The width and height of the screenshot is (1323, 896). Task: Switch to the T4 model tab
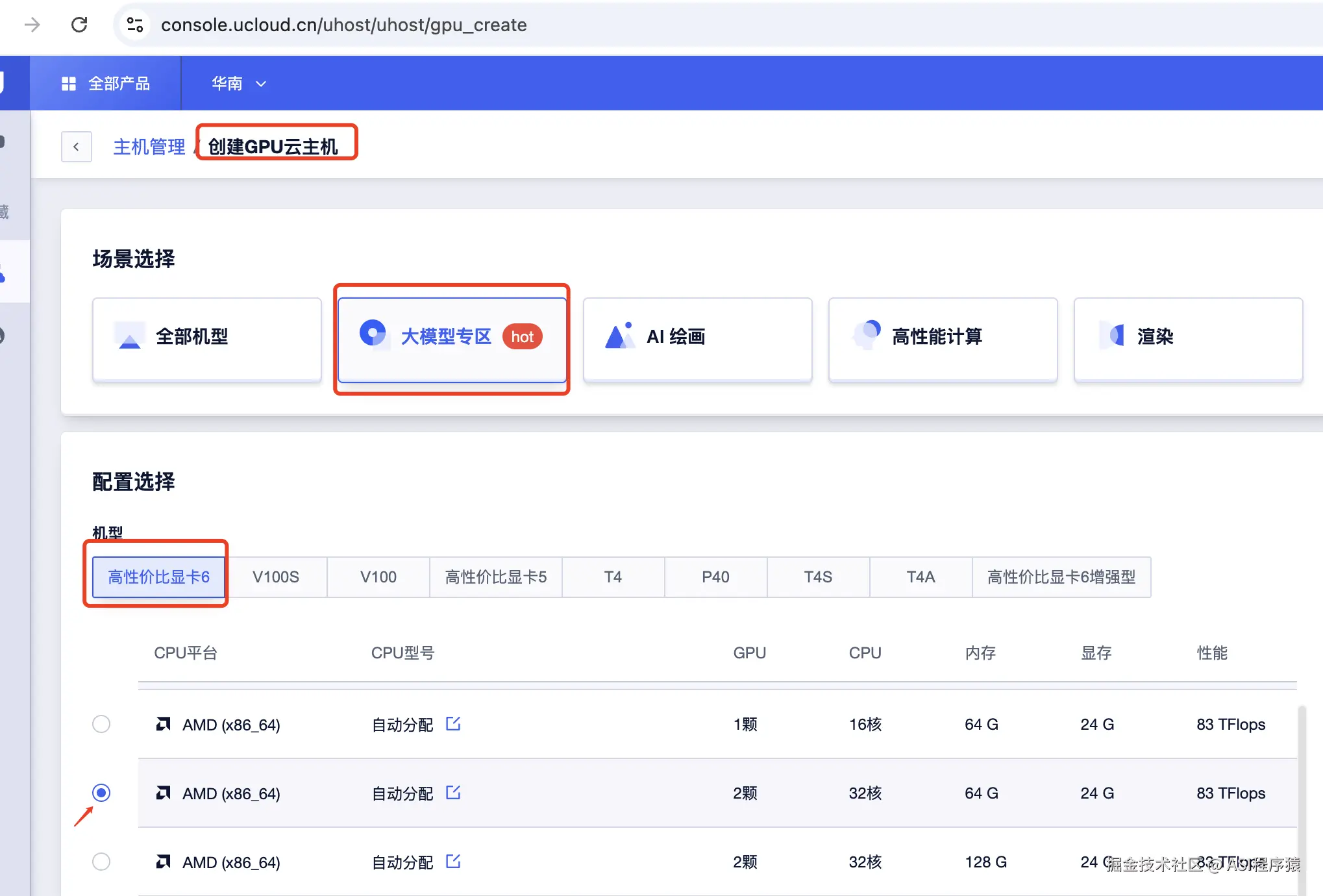click(613, 577)
